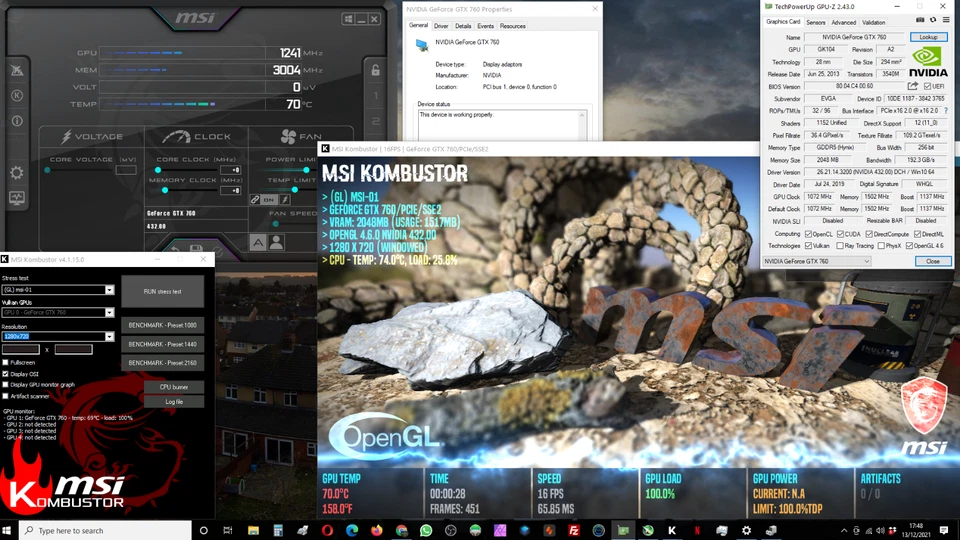Screen dimensions: 960x540
Task: Click Bus Interface question mark icon
Action: tap(946, 111)
